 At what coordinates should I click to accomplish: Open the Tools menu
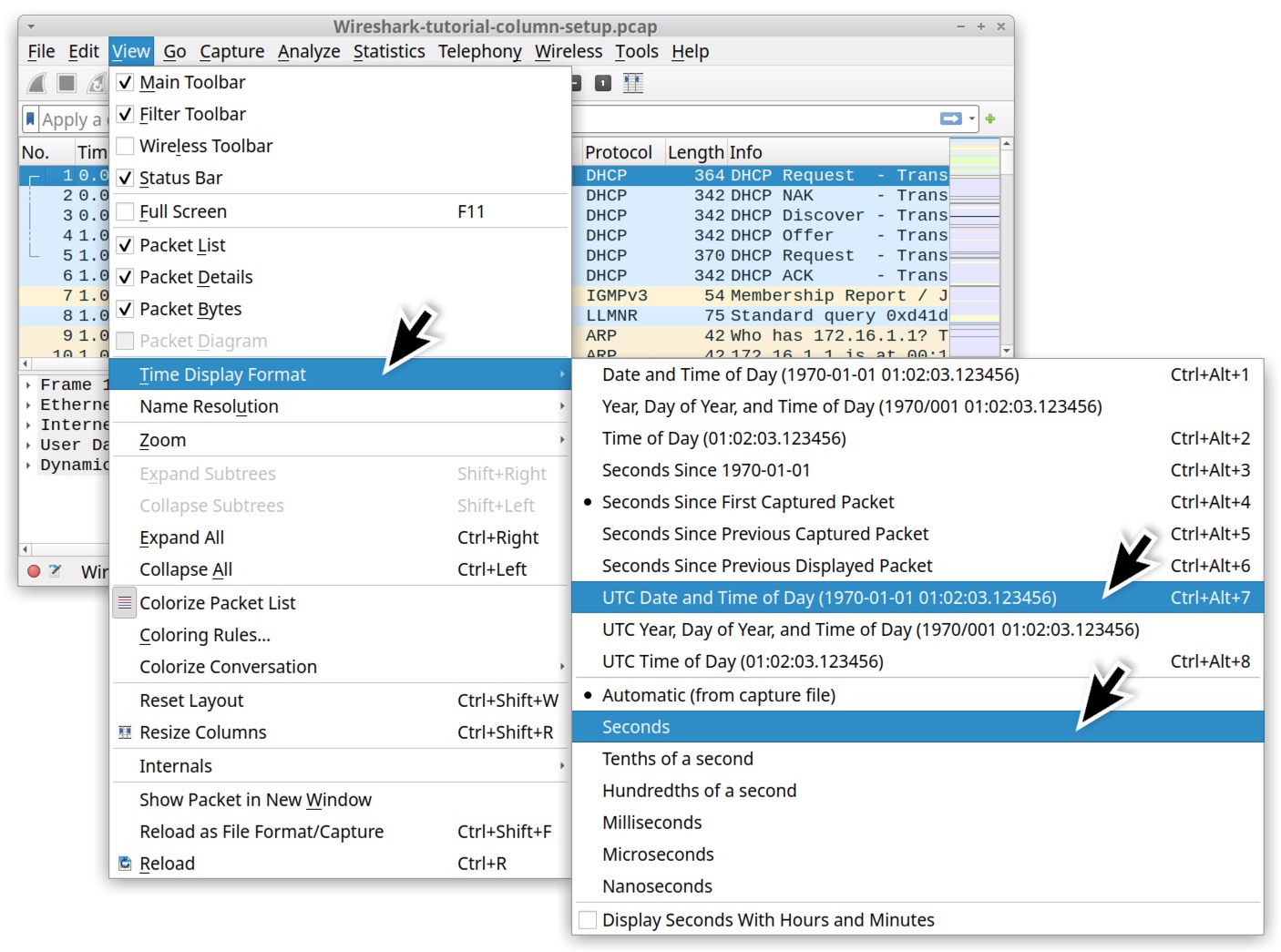click(x=637, y=52)
